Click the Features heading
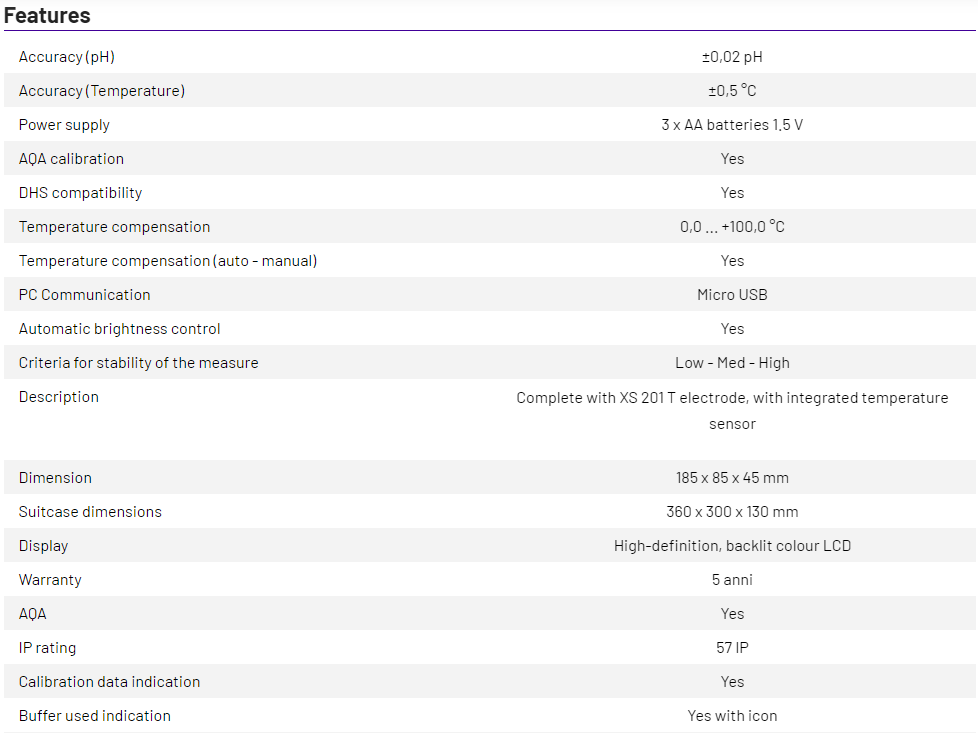The width and height of the screenshot is (978, 733). click(x=47, y=15)
